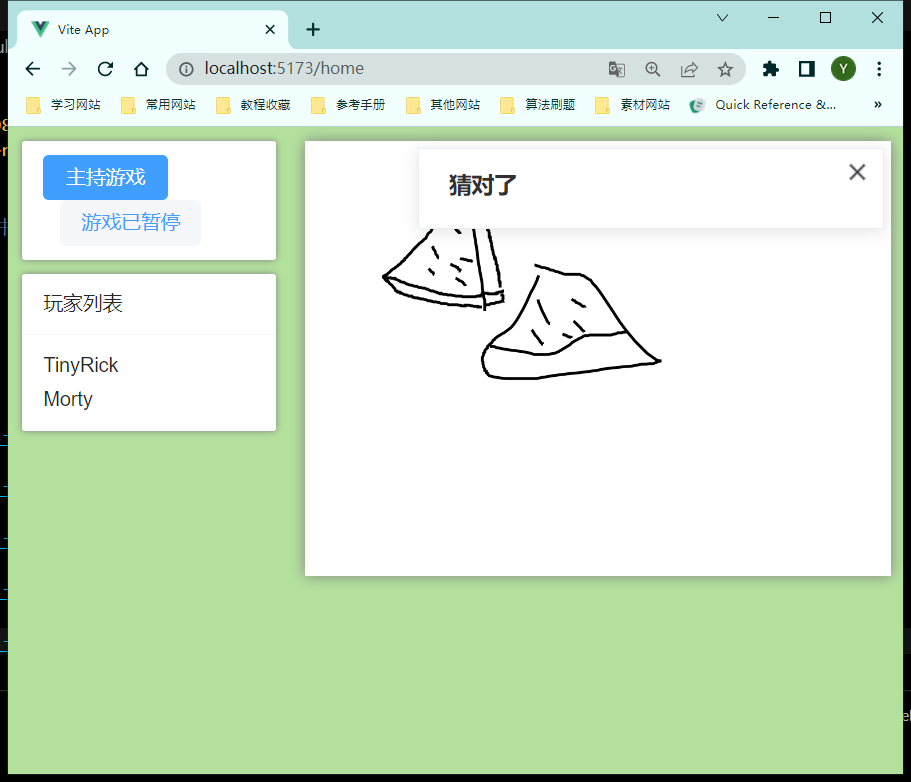This screenshot has width=911, height=782.
Task: Click the 游戏已暂停 button
Action: tap(130, 222)
